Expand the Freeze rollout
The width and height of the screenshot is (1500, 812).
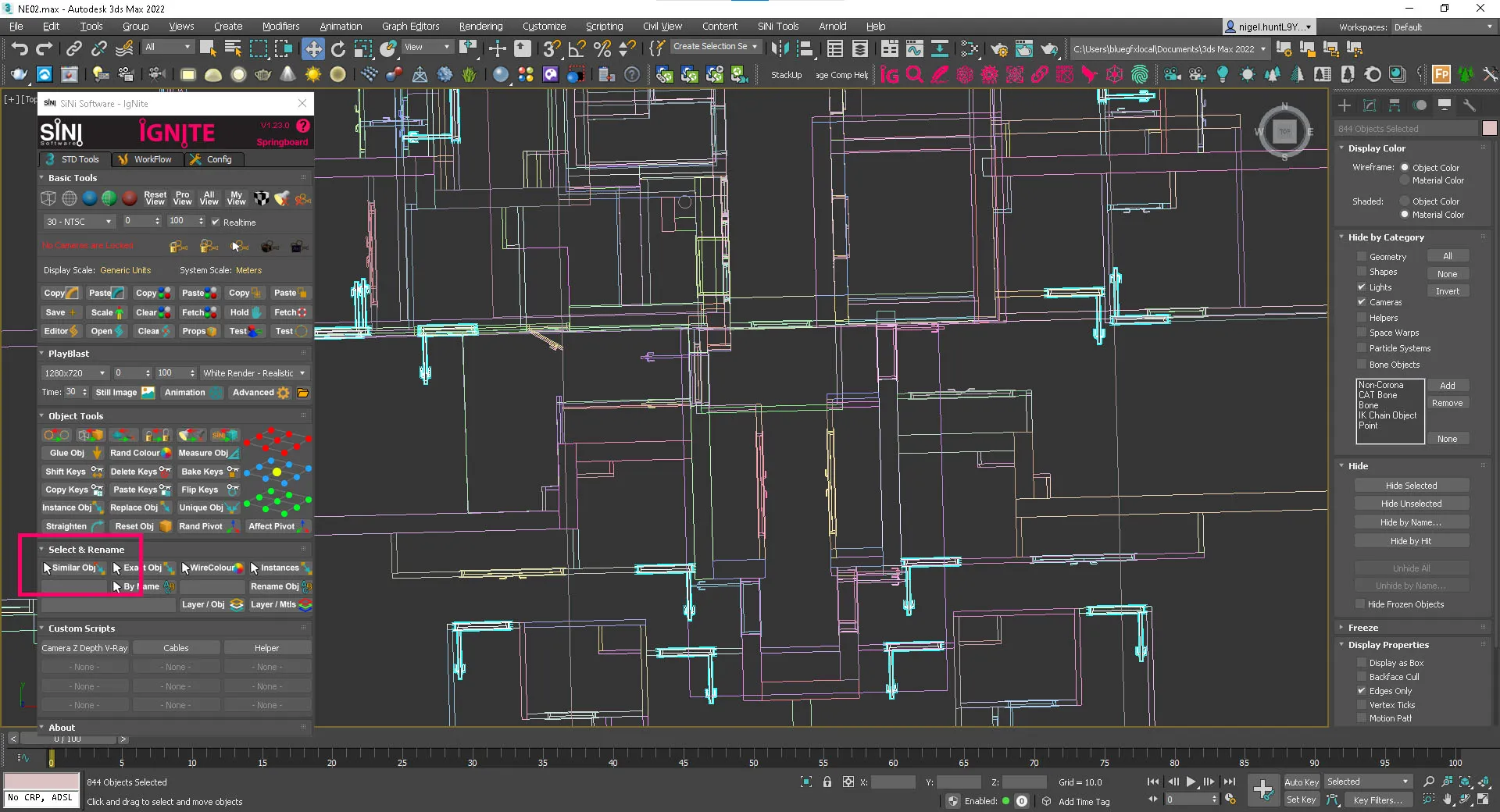tap(1362, 628)
